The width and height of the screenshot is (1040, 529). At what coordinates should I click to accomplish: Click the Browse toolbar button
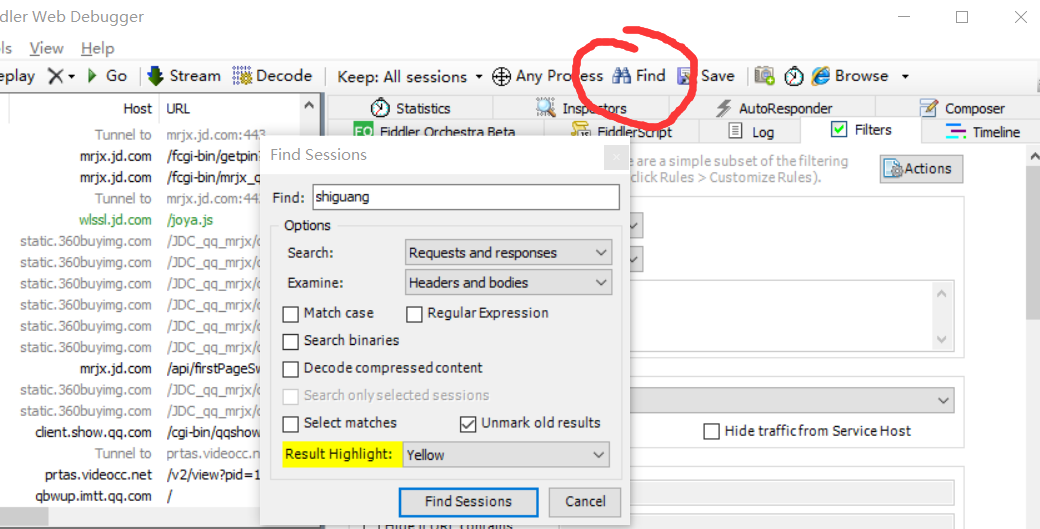click(x=850, y=76)
